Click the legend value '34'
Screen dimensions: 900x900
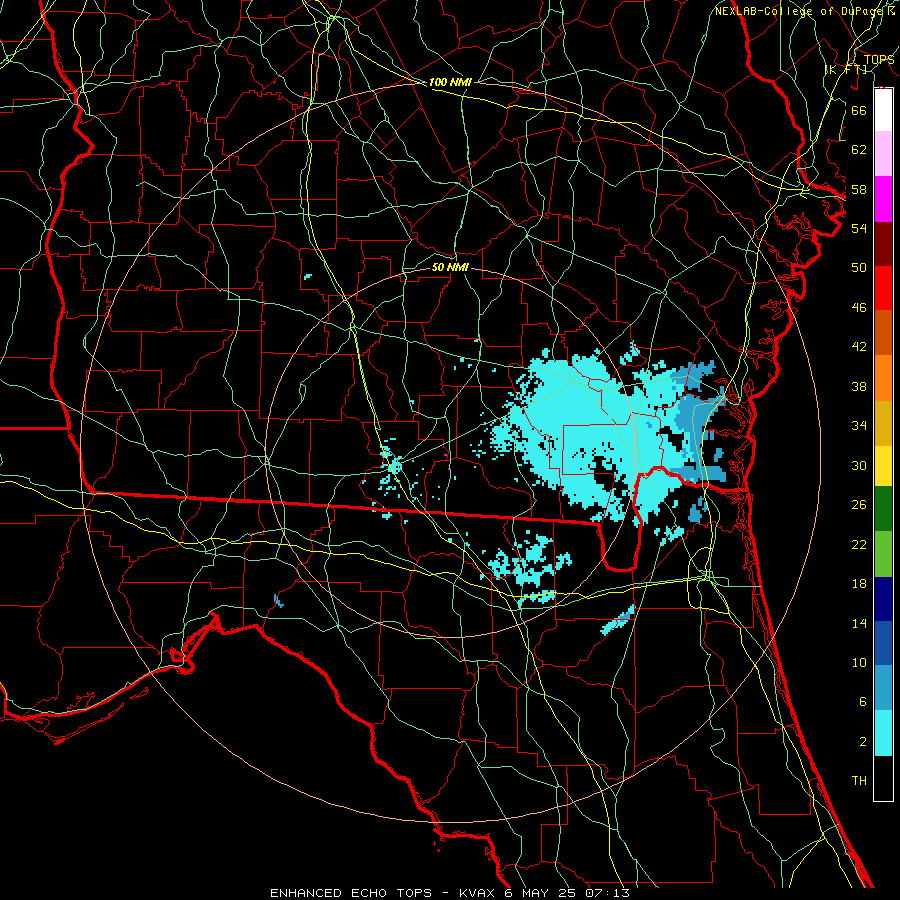859,426
